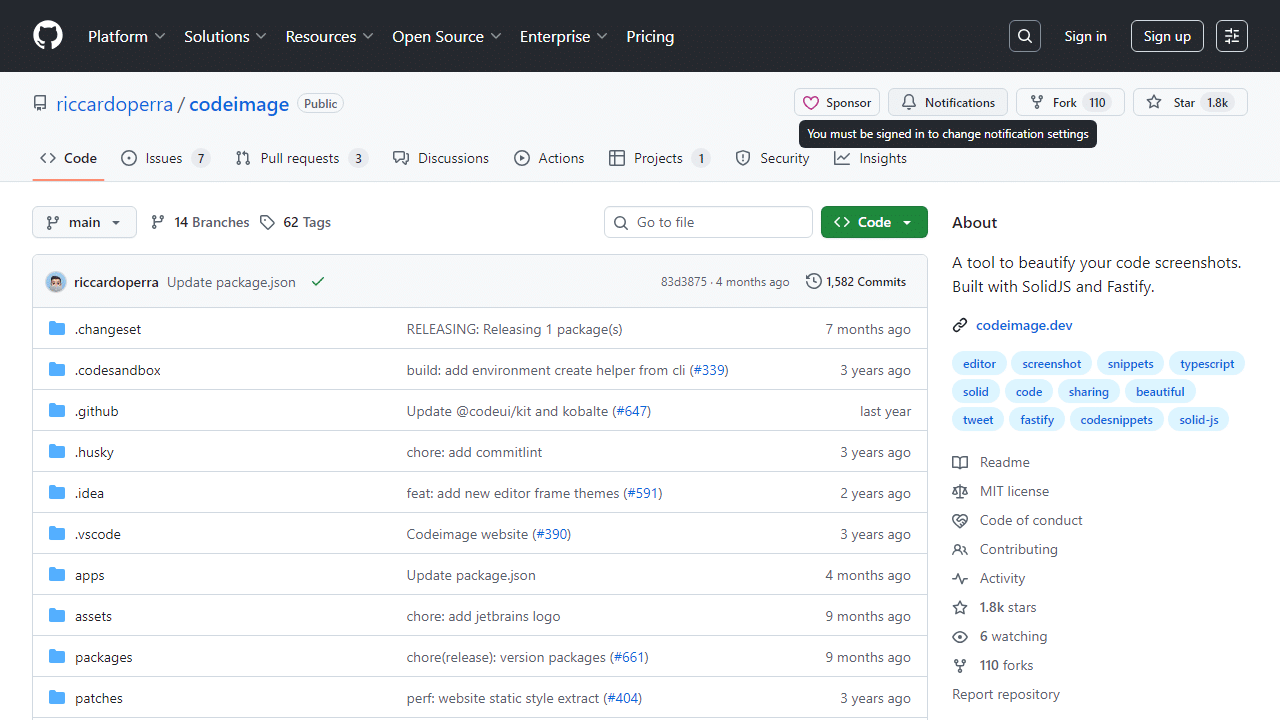The height and width of the screenshot is (720, 1280).
Task: Expand the Resources menu
Action: click(329, 36)
